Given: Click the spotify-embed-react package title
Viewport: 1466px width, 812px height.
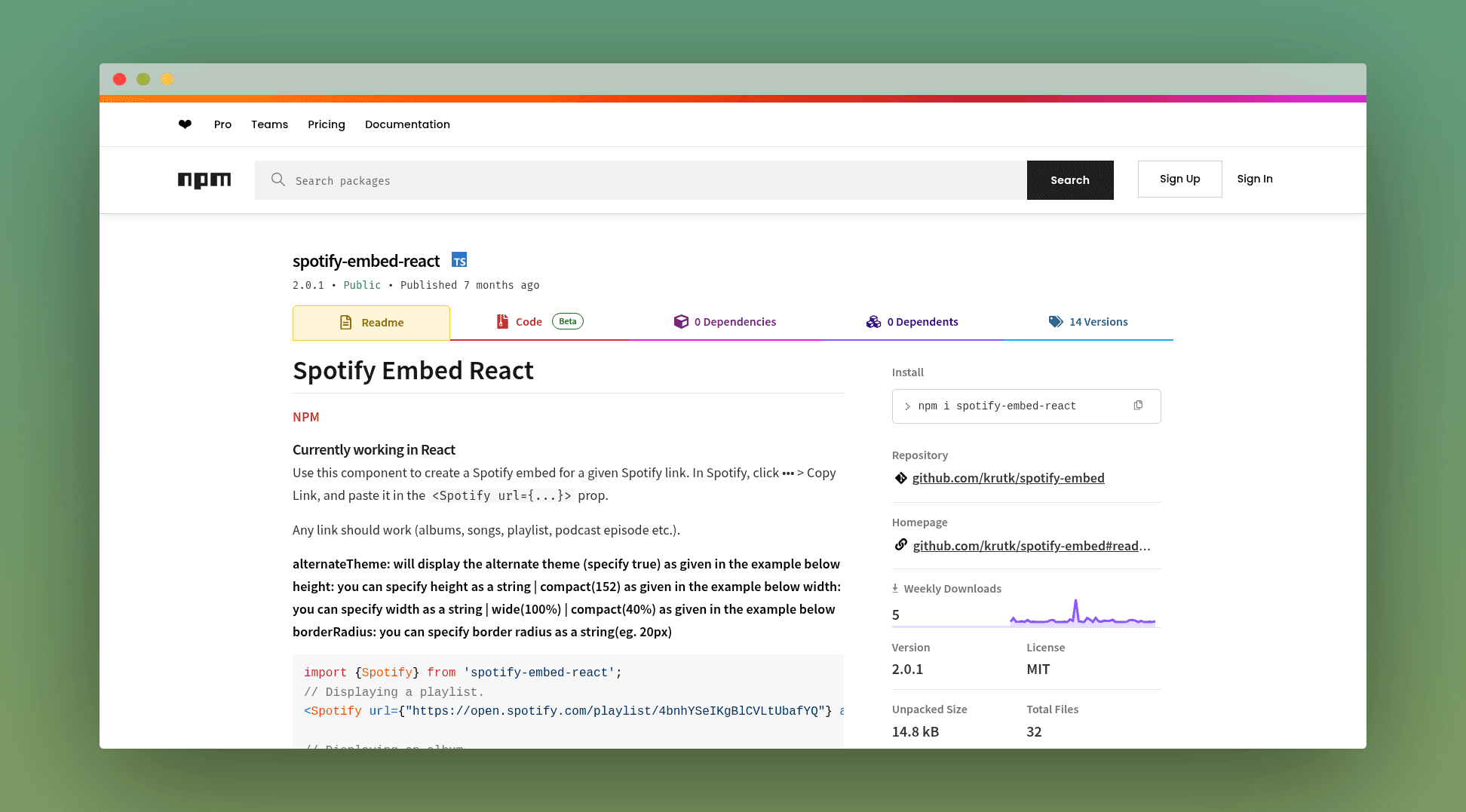Looking at the screenshot, I should click(x=366, y=261).
